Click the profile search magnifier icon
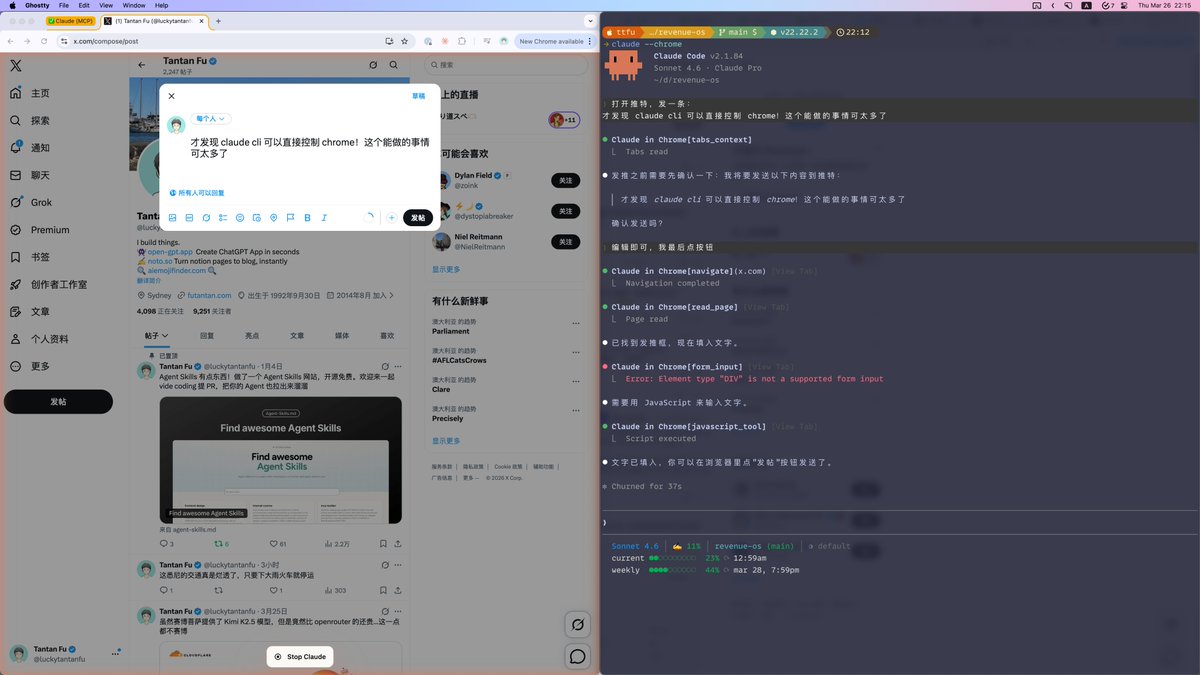The width and height of the screenshot is (1200, 675). 394,65
